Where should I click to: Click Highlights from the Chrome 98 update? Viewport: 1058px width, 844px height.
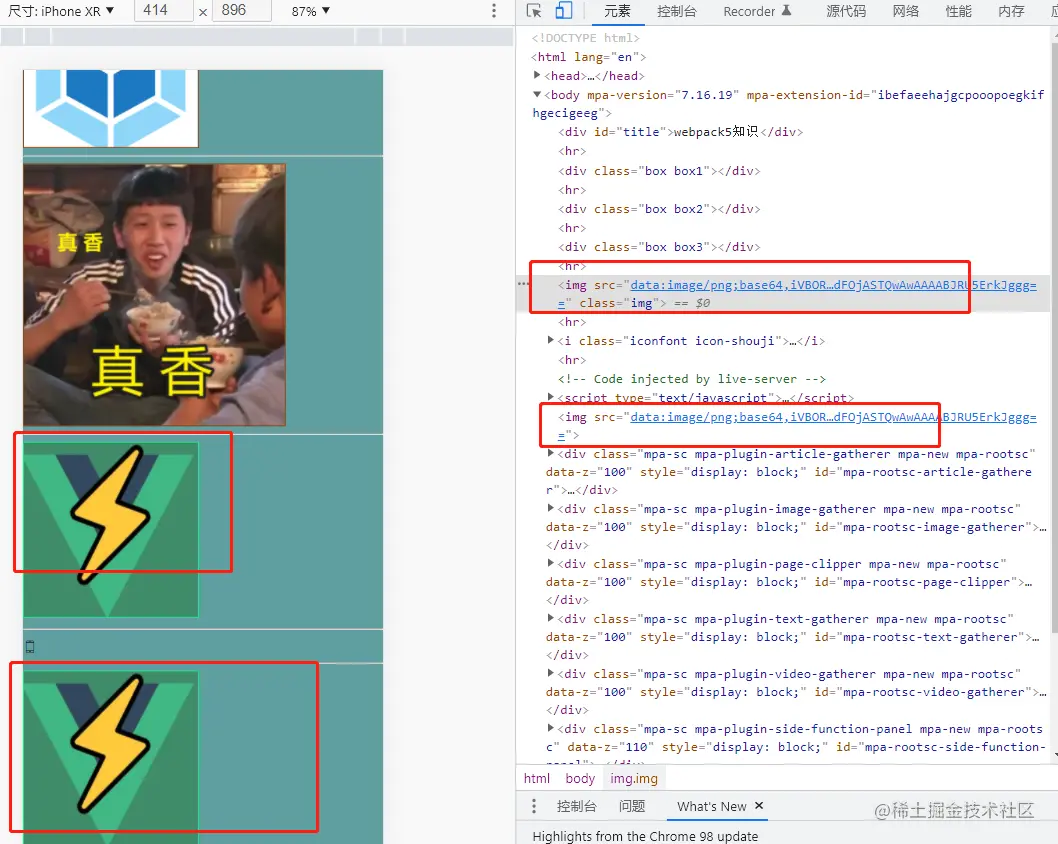pyautogui.click(x=645, y=836)
